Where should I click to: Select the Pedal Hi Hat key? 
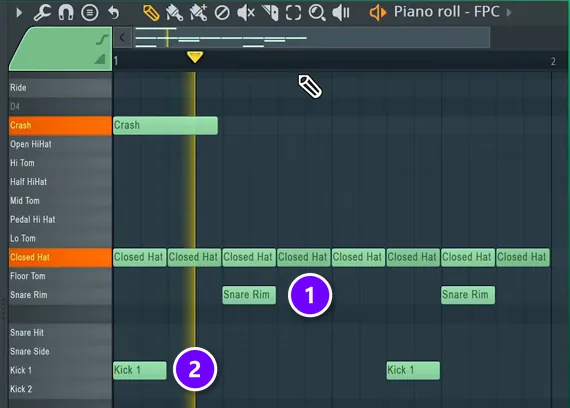60,220
